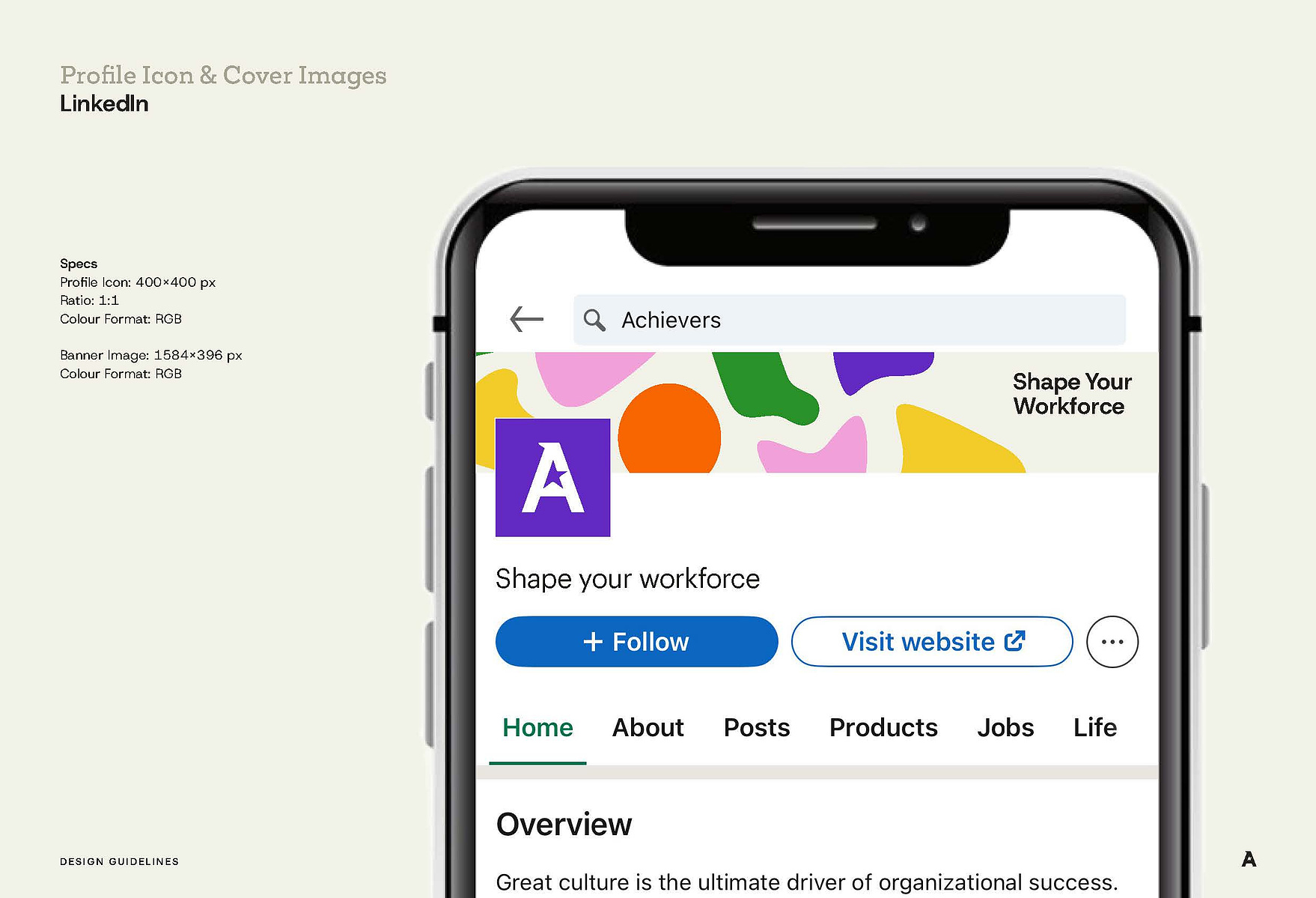The width and height of the screenshot is (1316, 898).
Task: Click the orange circle shape in banner
Action: (669, 429)
